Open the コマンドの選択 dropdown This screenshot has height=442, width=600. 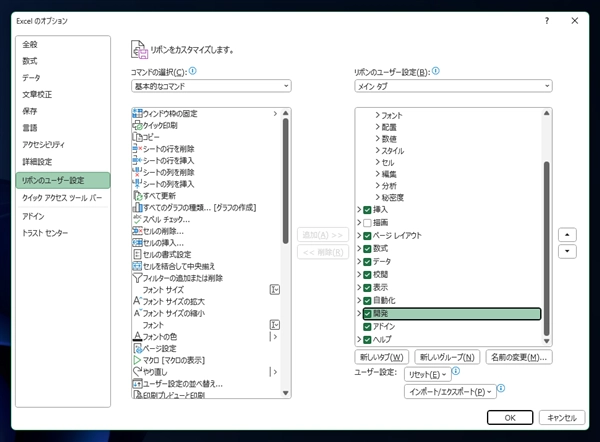[211, 86]
